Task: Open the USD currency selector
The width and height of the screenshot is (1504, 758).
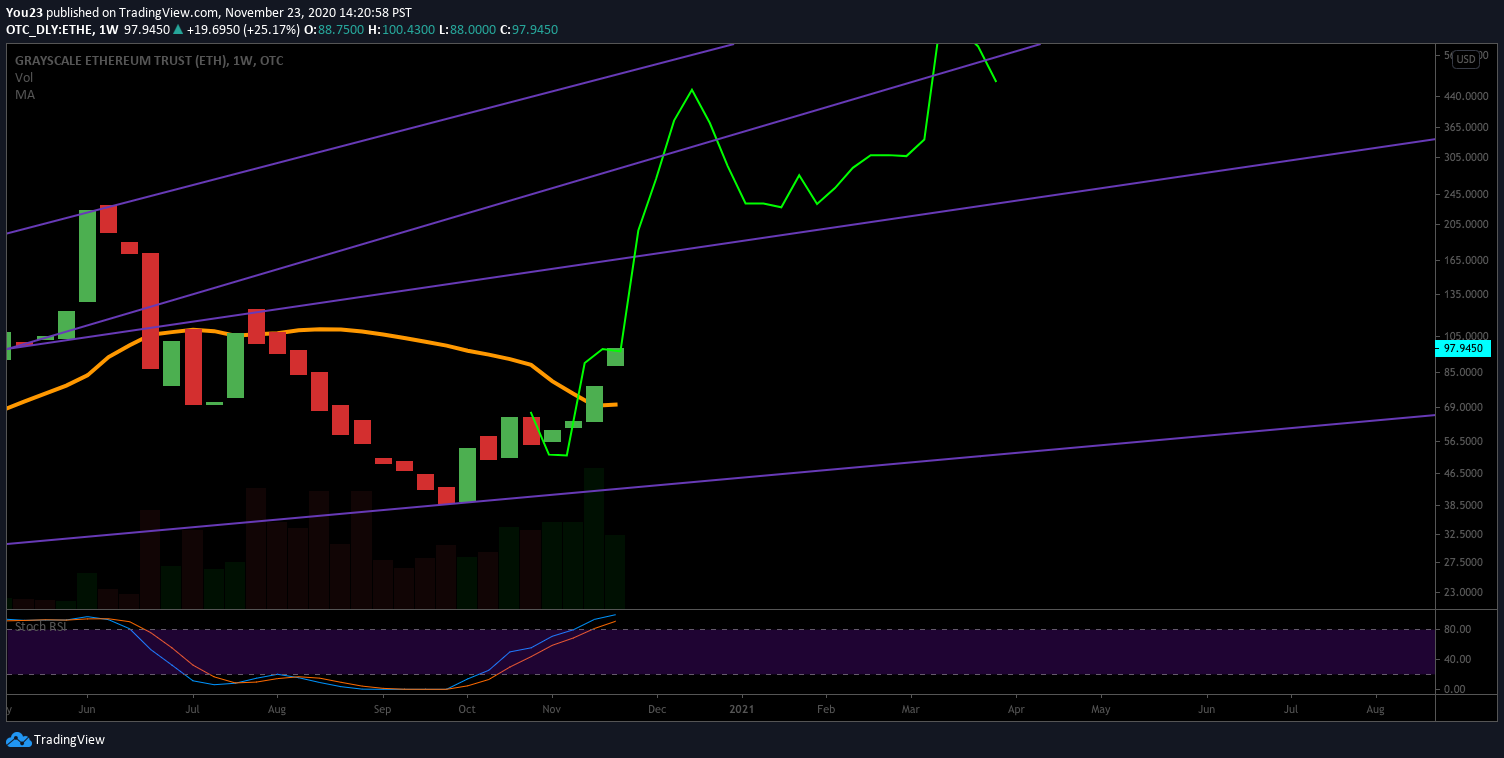Action: pos(1465,59)
